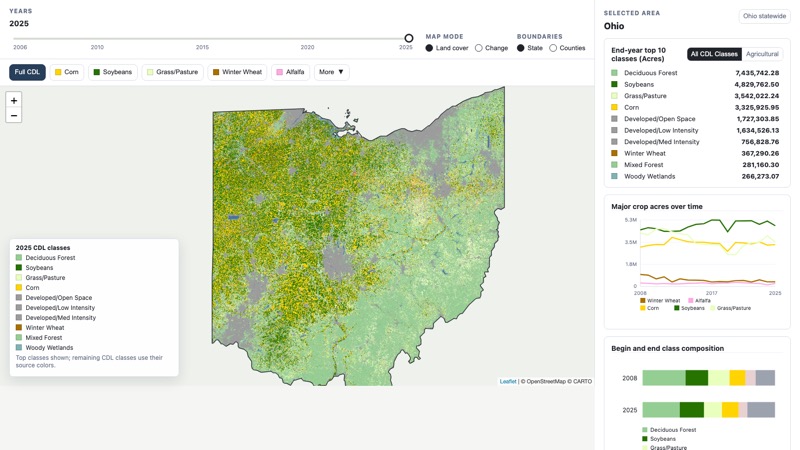Open the Leaflet attribution link

point(508,382)
